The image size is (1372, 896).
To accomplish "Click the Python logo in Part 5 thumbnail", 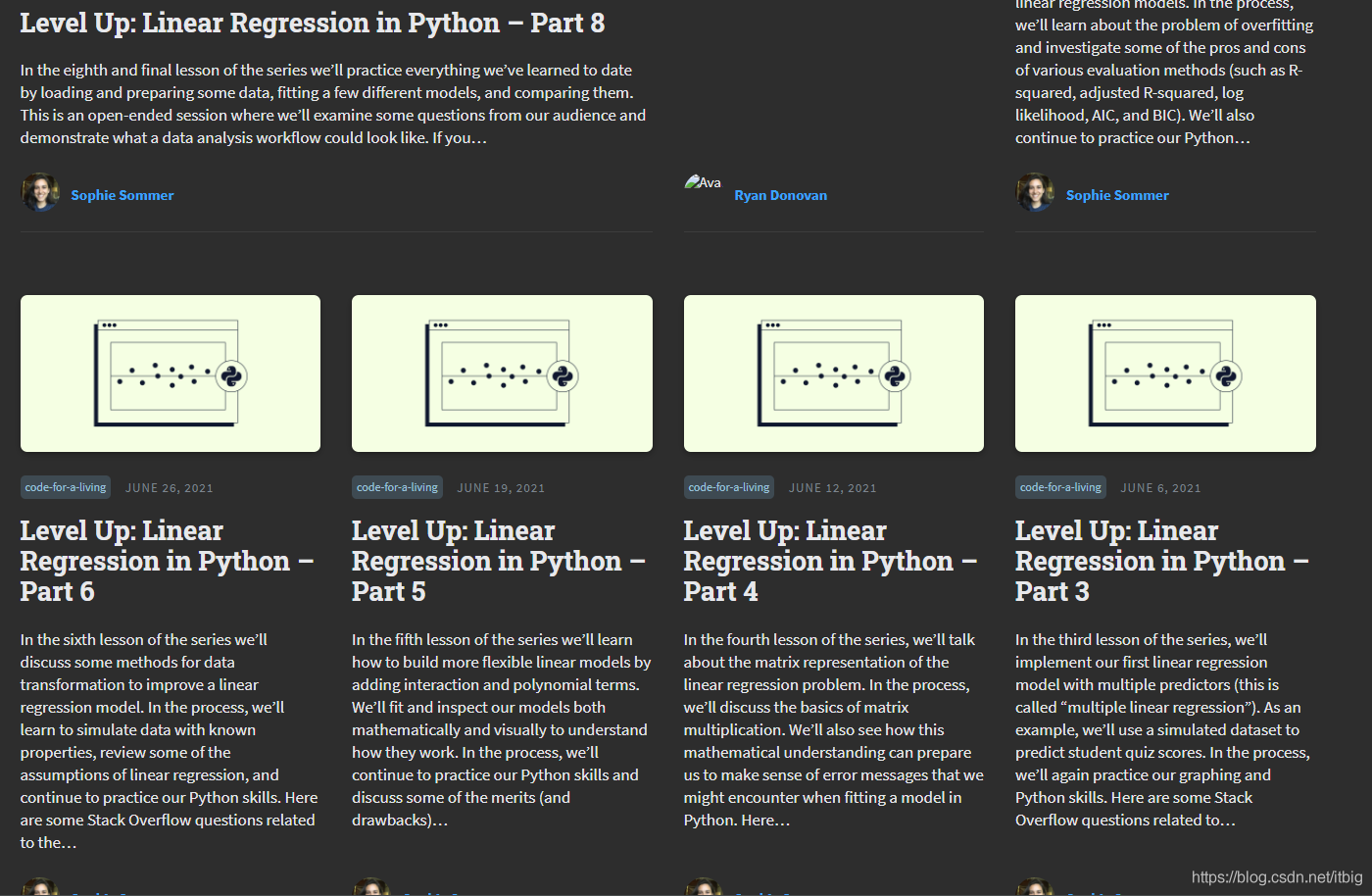I will pyautogui.click(x=563, y=376).
